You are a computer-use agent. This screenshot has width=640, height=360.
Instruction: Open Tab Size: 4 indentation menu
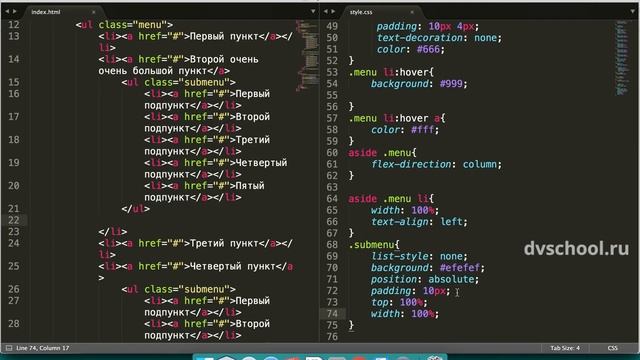point(565,348)
